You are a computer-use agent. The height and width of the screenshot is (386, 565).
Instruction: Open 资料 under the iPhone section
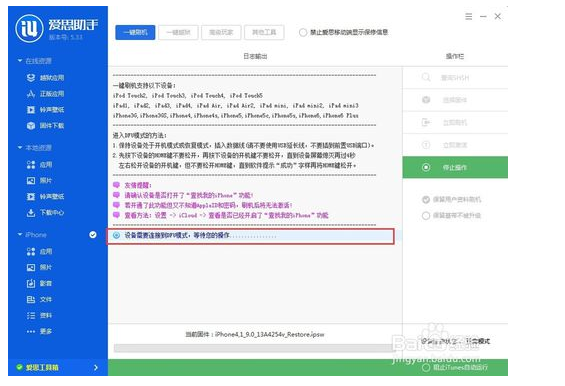[39, 315]
